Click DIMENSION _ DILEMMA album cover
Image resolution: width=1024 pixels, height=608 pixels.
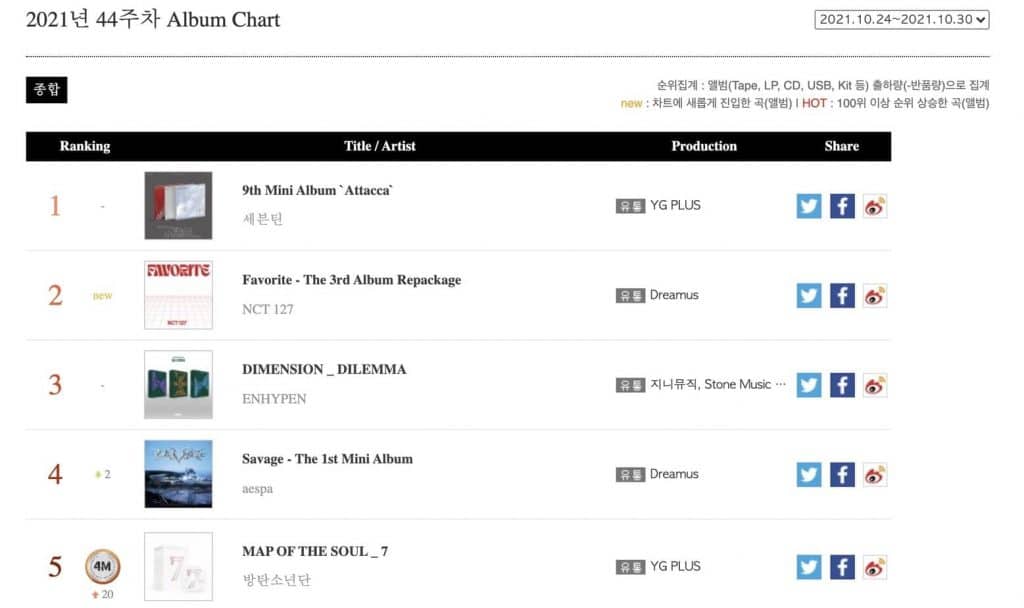178,385
